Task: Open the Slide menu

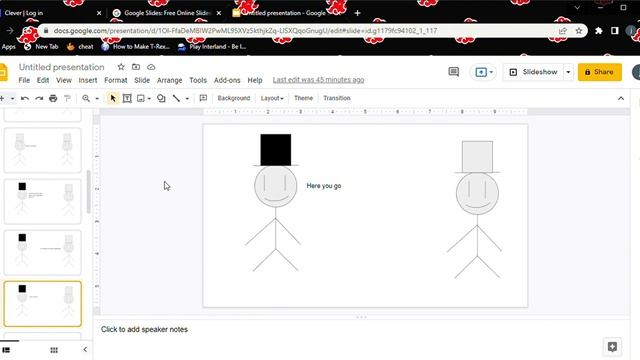Action: coord(142,80)
